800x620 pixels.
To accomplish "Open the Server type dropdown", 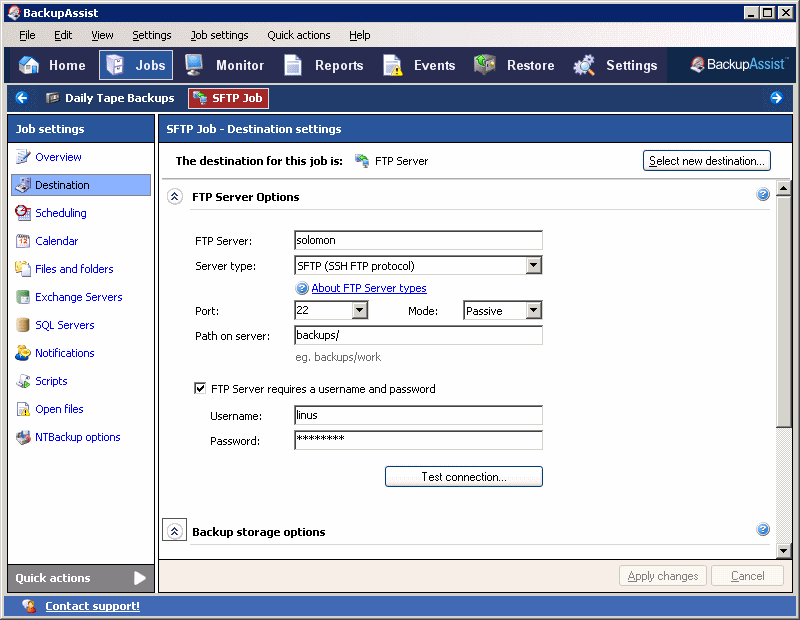I will tap(533, 265).
